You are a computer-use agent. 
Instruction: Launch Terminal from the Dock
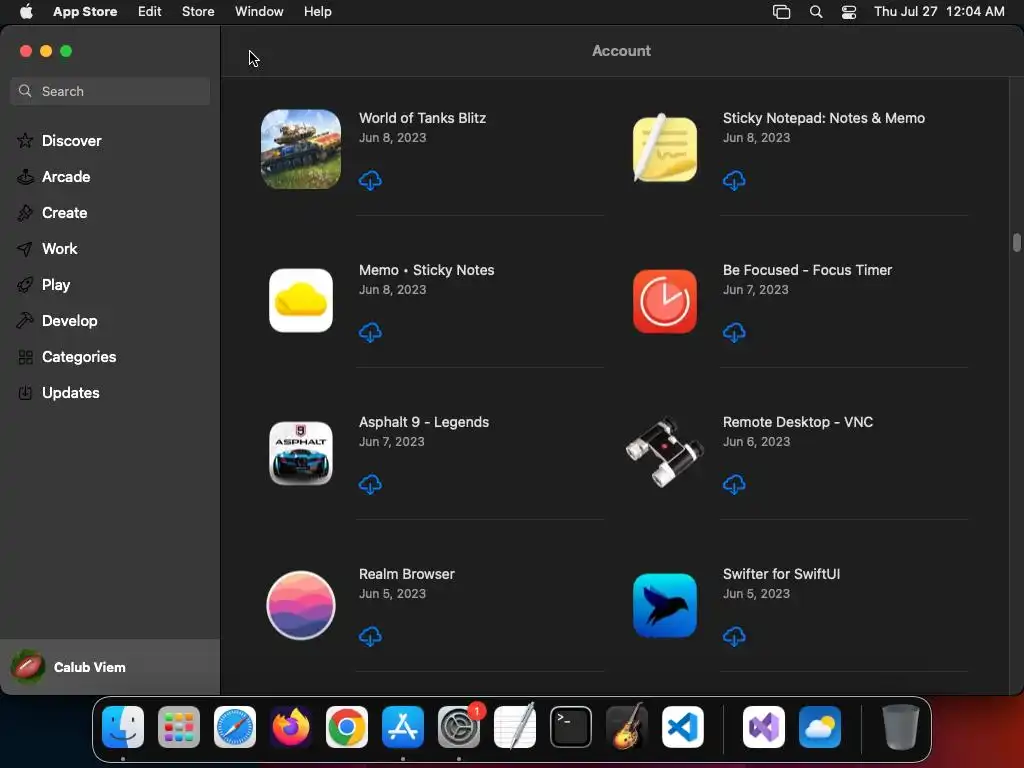pos(571,726)
